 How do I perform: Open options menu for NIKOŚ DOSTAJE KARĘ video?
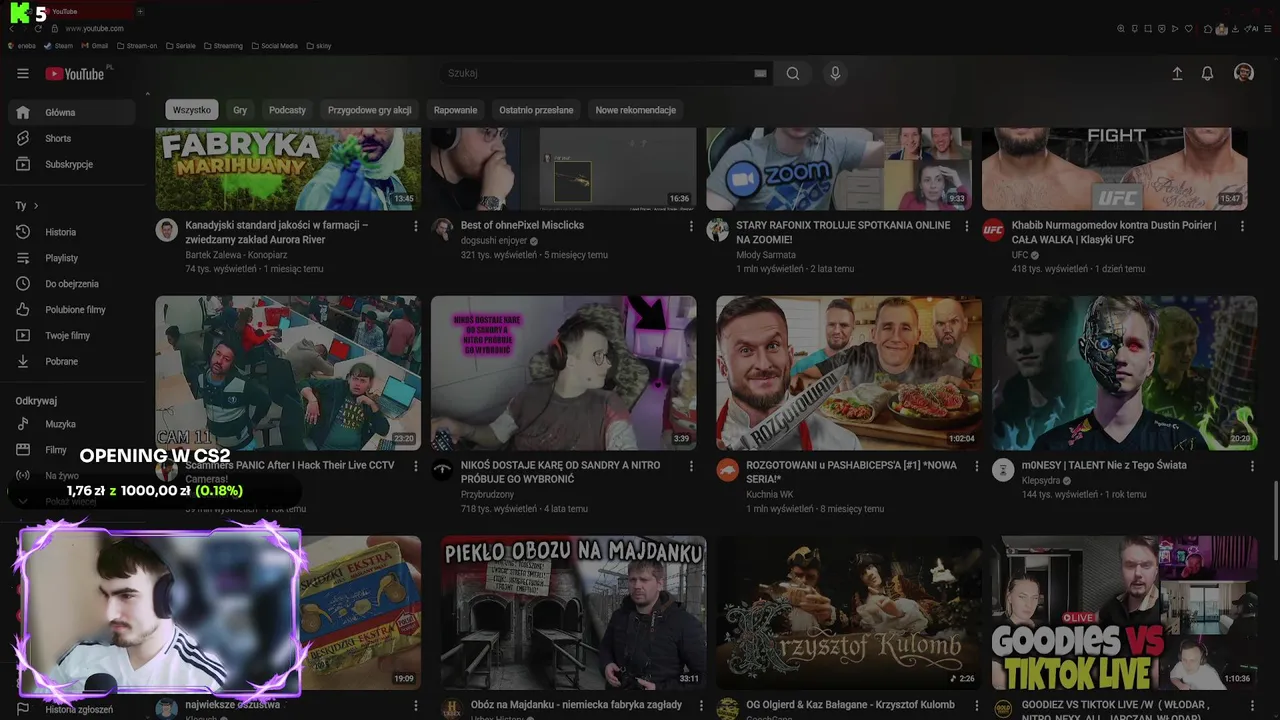[x=691, y=467]
